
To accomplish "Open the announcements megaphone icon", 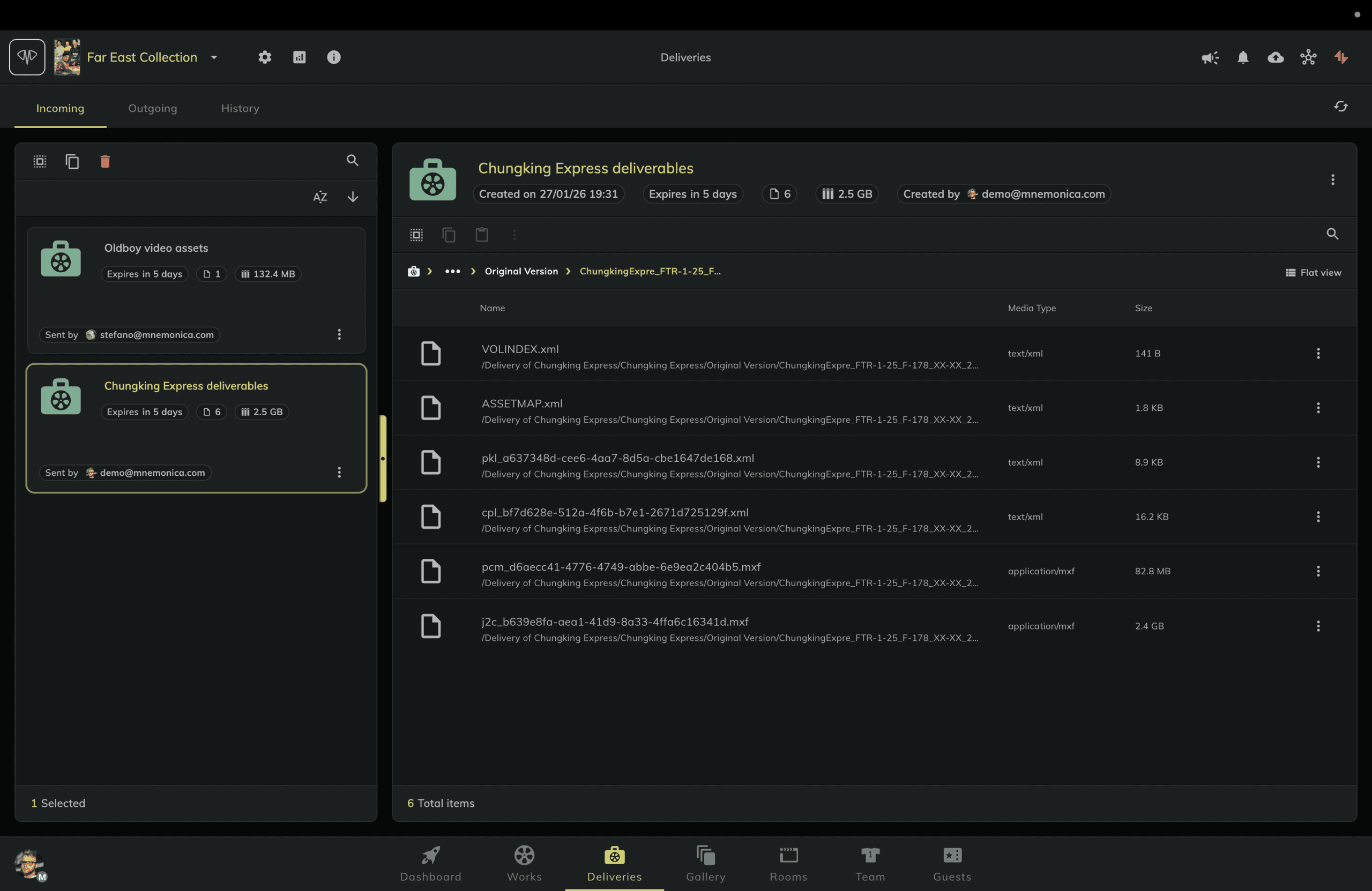I will 1210,57.
